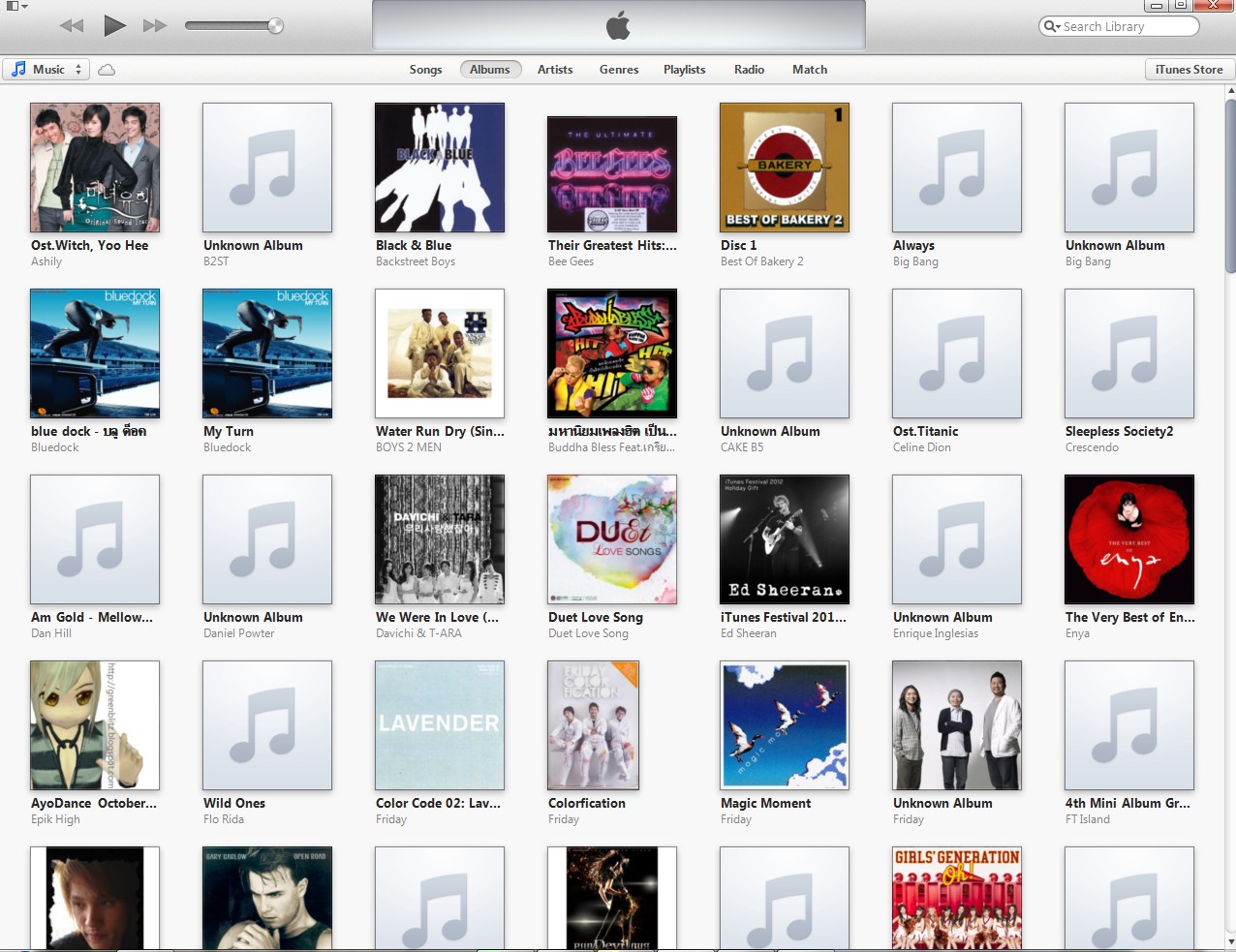Click the 'Wild Ones' album title
The height and width of the screenshot is (952, 1236).
point(234,804)
